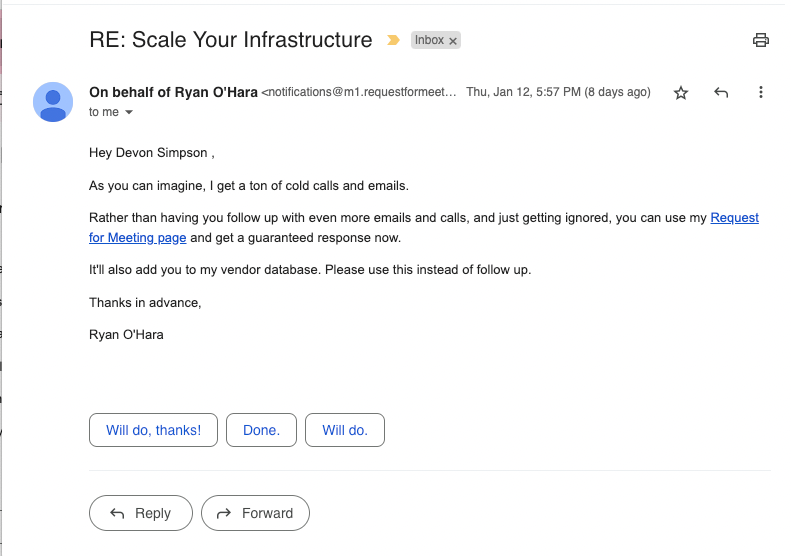This screenshot has width=791, height=556.
Task: Toggle the yellow importance marker
Action: click(393, 41)
